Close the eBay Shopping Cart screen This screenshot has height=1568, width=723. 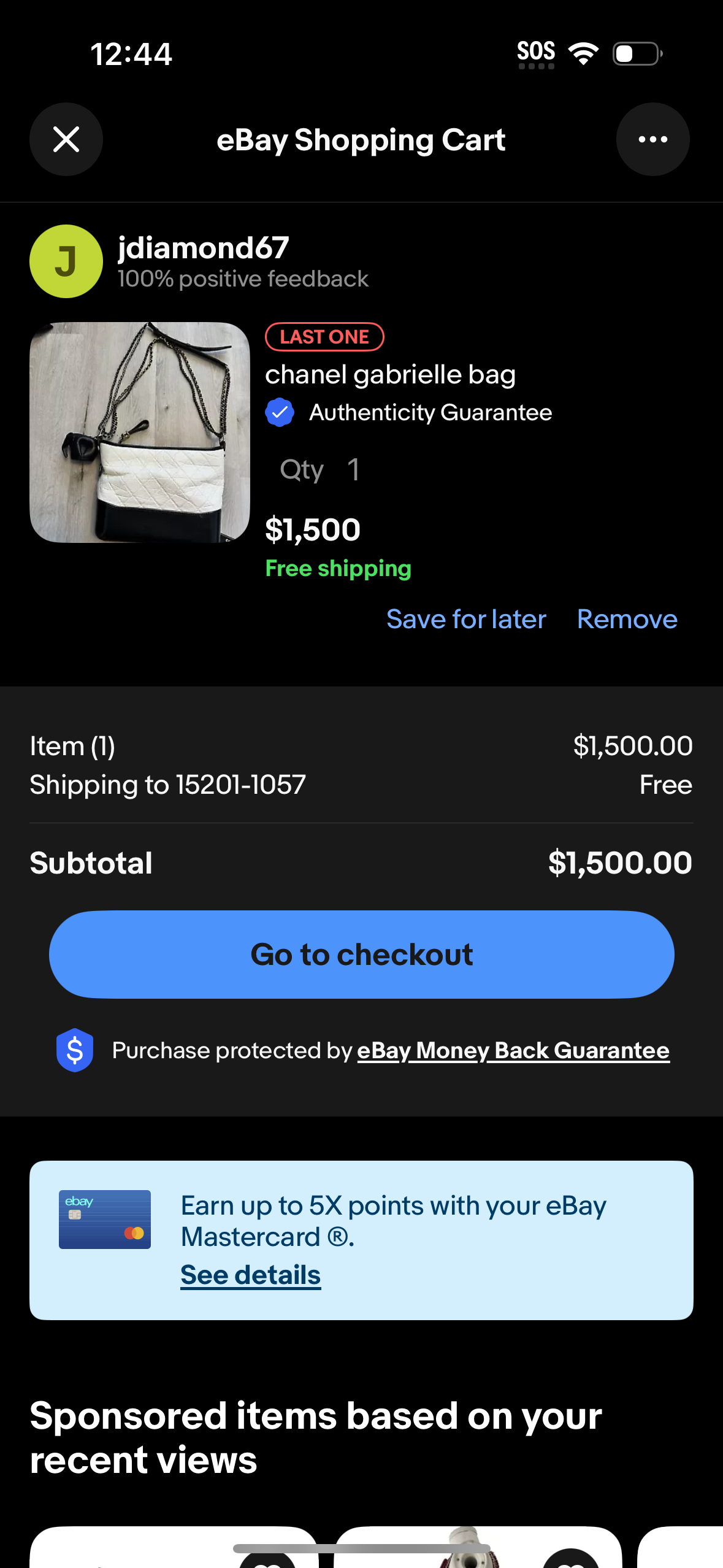(x=66, y=139)
